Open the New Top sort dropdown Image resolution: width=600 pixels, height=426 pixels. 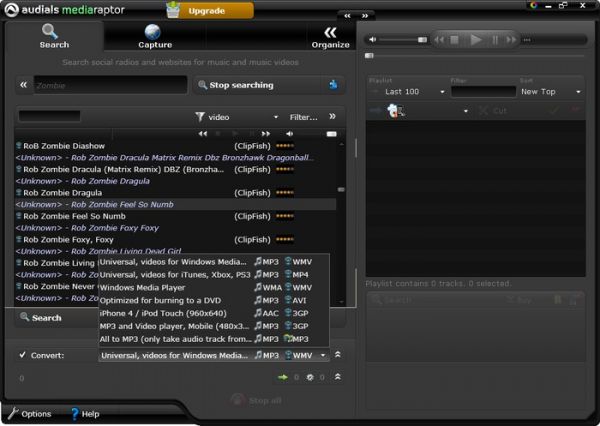(x=548, y=92)
